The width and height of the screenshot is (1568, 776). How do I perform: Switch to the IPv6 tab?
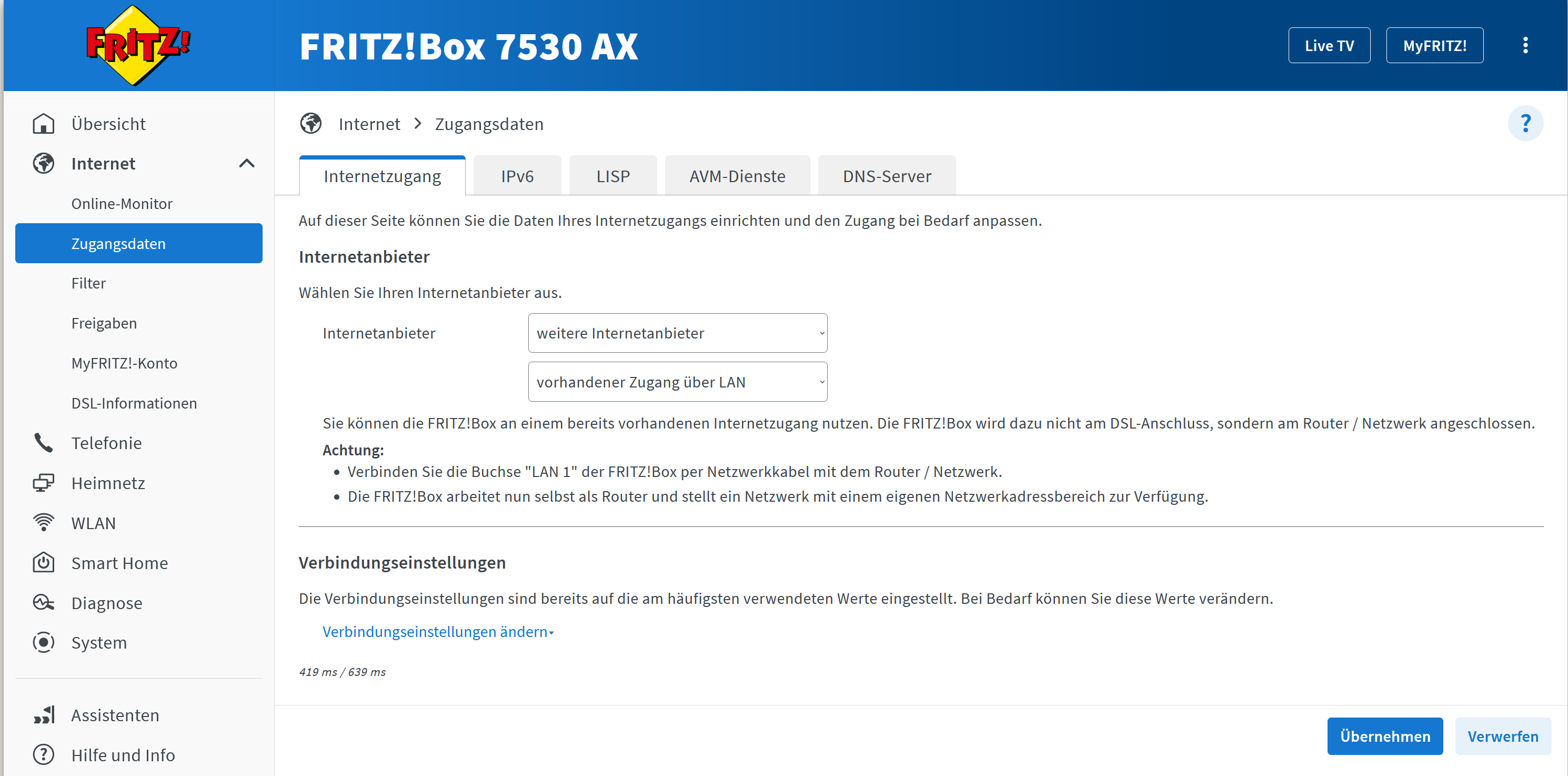click(x=517, y=176)
